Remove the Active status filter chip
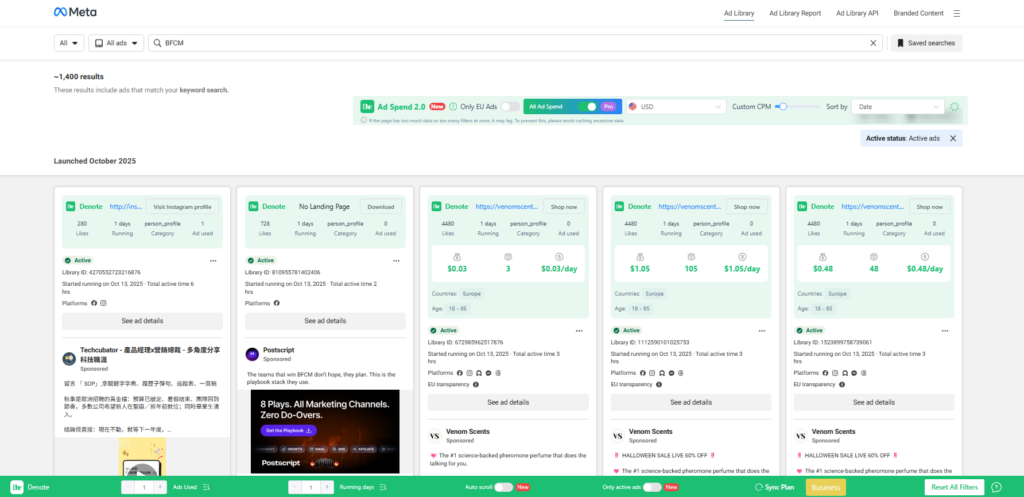1024x497 pixels. coord(953,138)
